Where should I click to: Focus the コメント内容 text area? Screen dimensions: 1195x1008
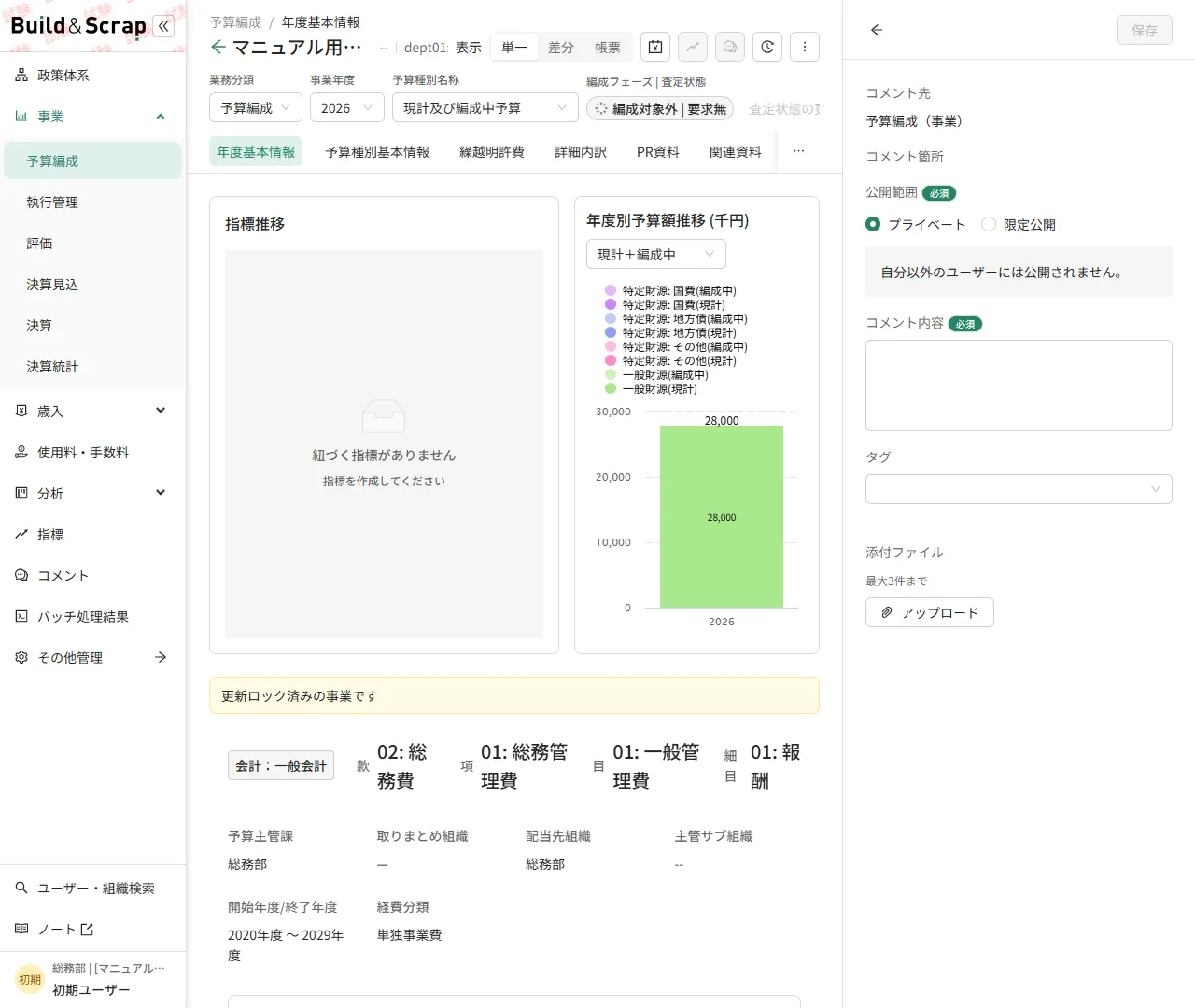tap(1019, 385)
